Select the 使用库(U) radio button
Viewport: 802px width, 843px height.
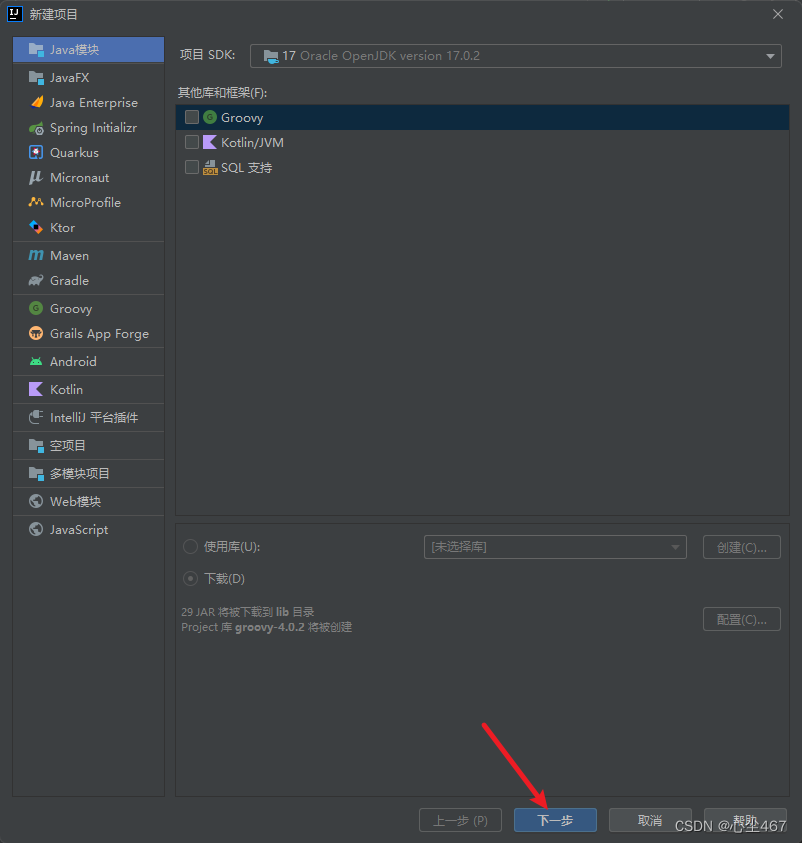point(190,547)
